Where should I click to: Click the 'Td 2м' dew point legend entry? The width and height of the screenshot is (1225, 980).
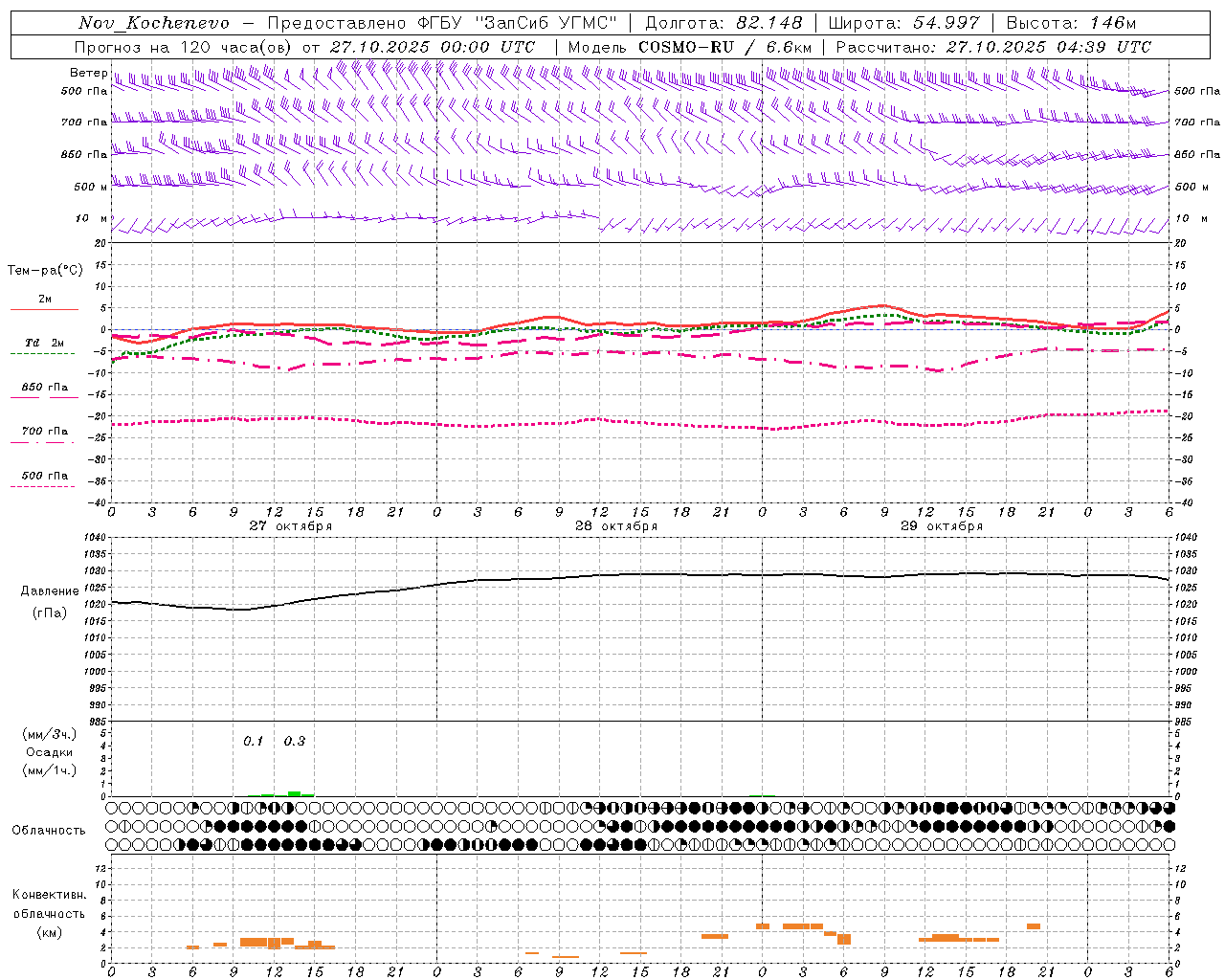(x=45, y=343)
